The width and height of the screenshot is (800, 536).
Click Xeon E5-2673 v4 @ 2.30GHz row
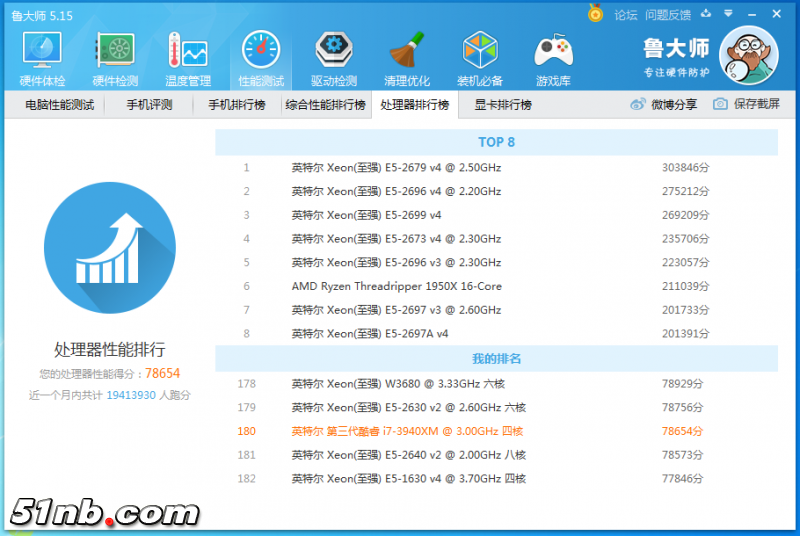tap(496, 239)
